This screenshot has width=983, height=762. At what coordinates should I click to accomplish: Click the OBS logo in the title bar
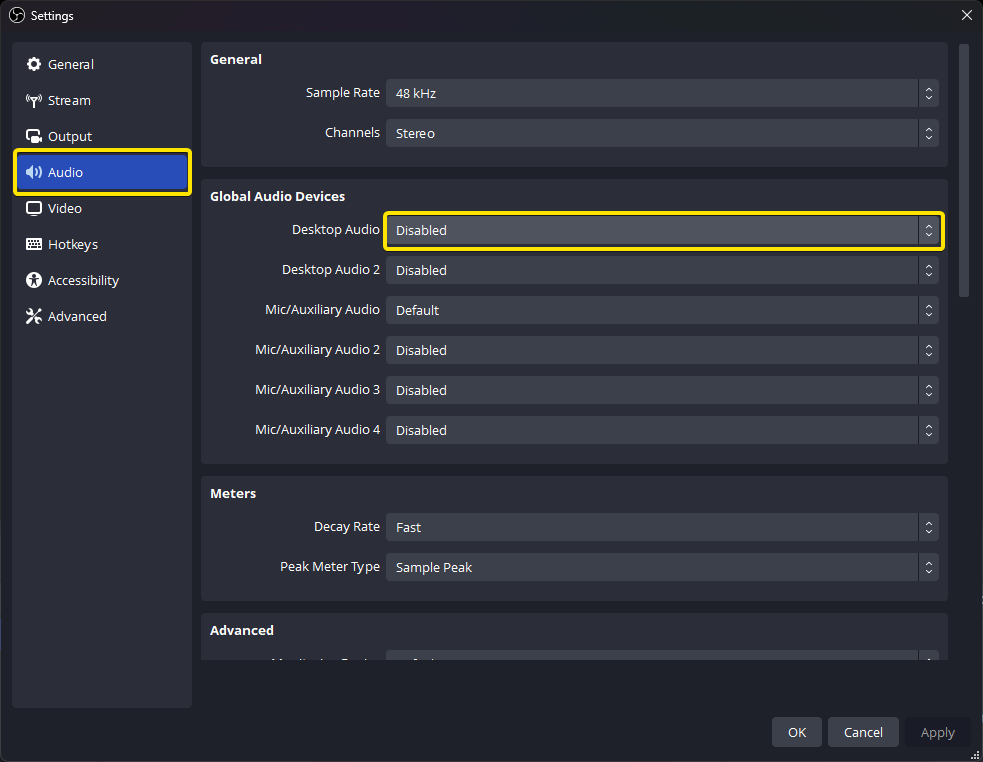[x=15, y=15]
